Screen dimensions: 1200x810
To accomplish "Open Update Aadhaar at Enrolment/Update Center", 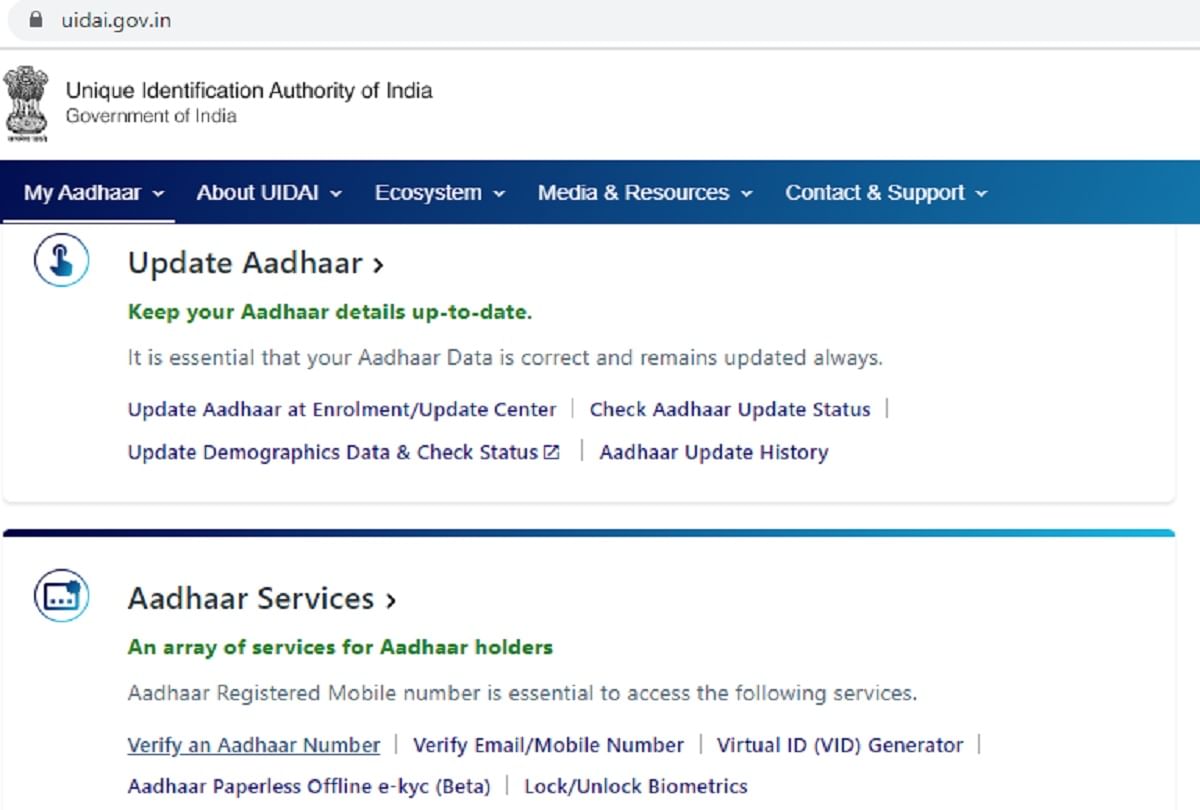I will (x=341, y=409).
